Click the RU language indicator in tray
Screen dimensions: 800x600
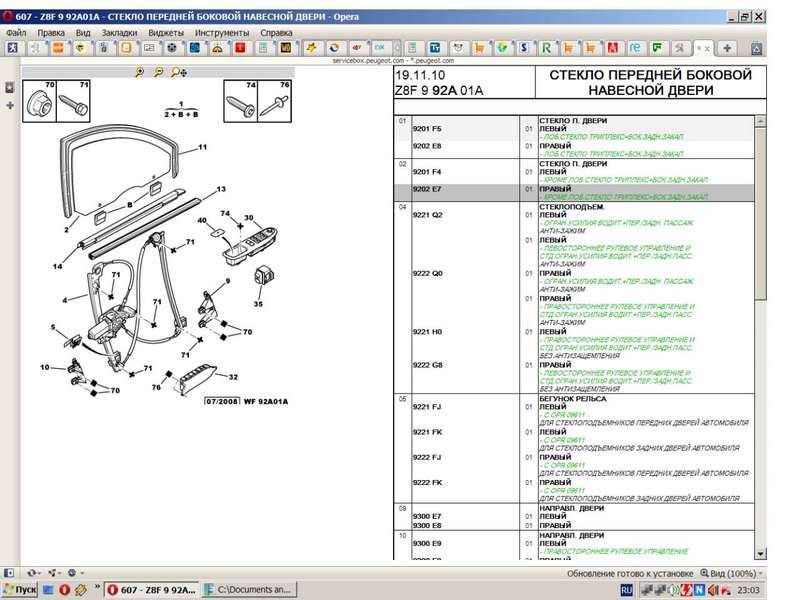click(626, 590)
